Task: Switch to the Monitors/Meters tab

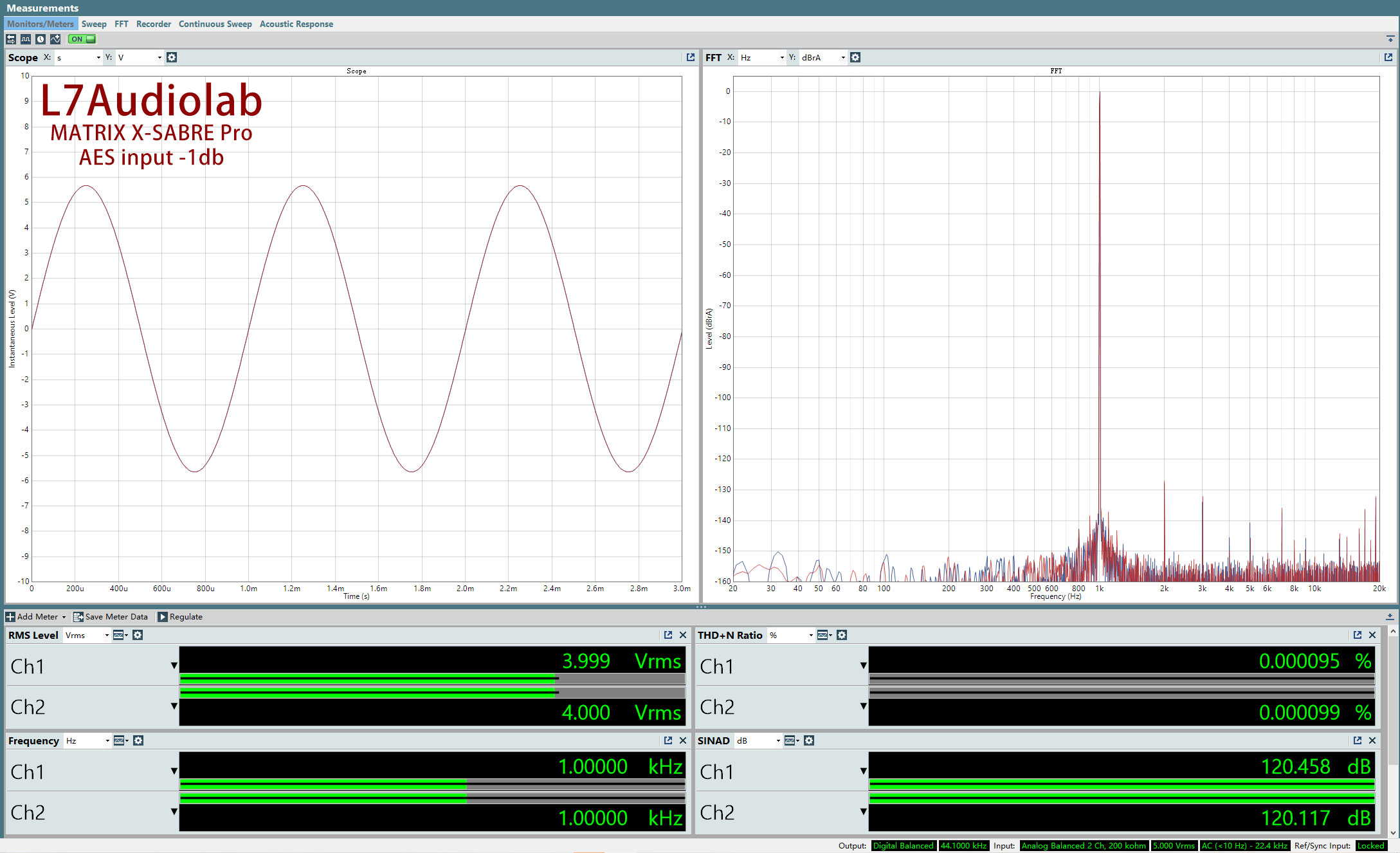Action: point(41,24)
